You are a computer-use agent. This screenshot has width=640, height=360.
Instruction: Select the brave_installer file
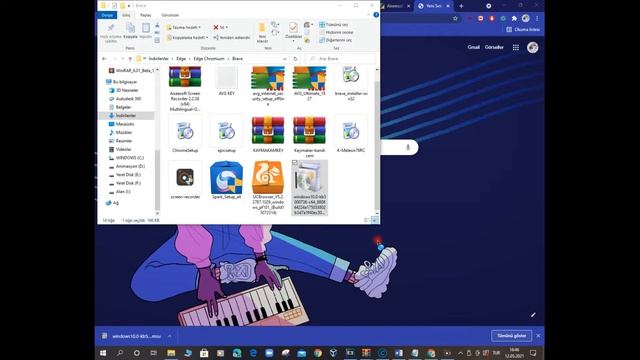click(x=351, y=84)
